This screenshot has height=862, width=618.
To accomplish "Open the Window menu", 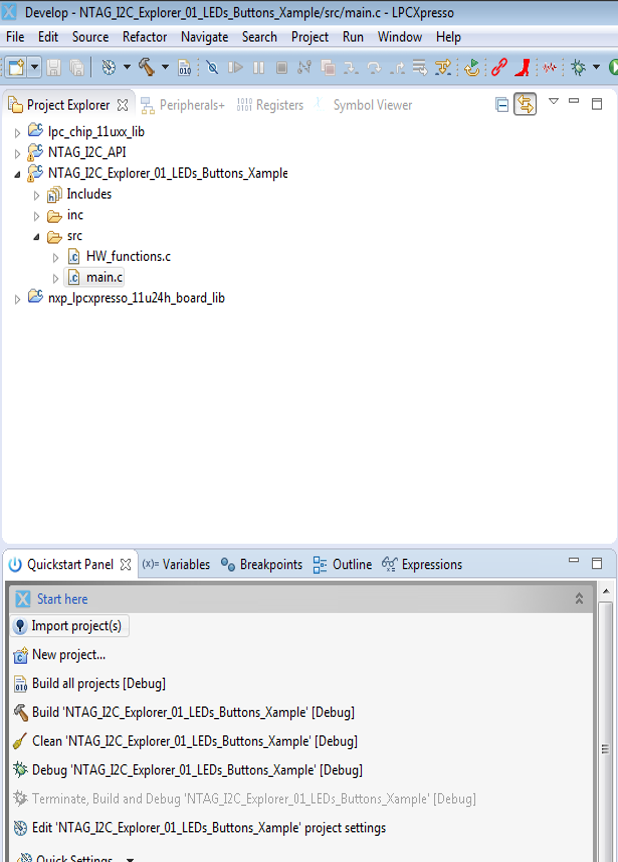I will point(400,37).
